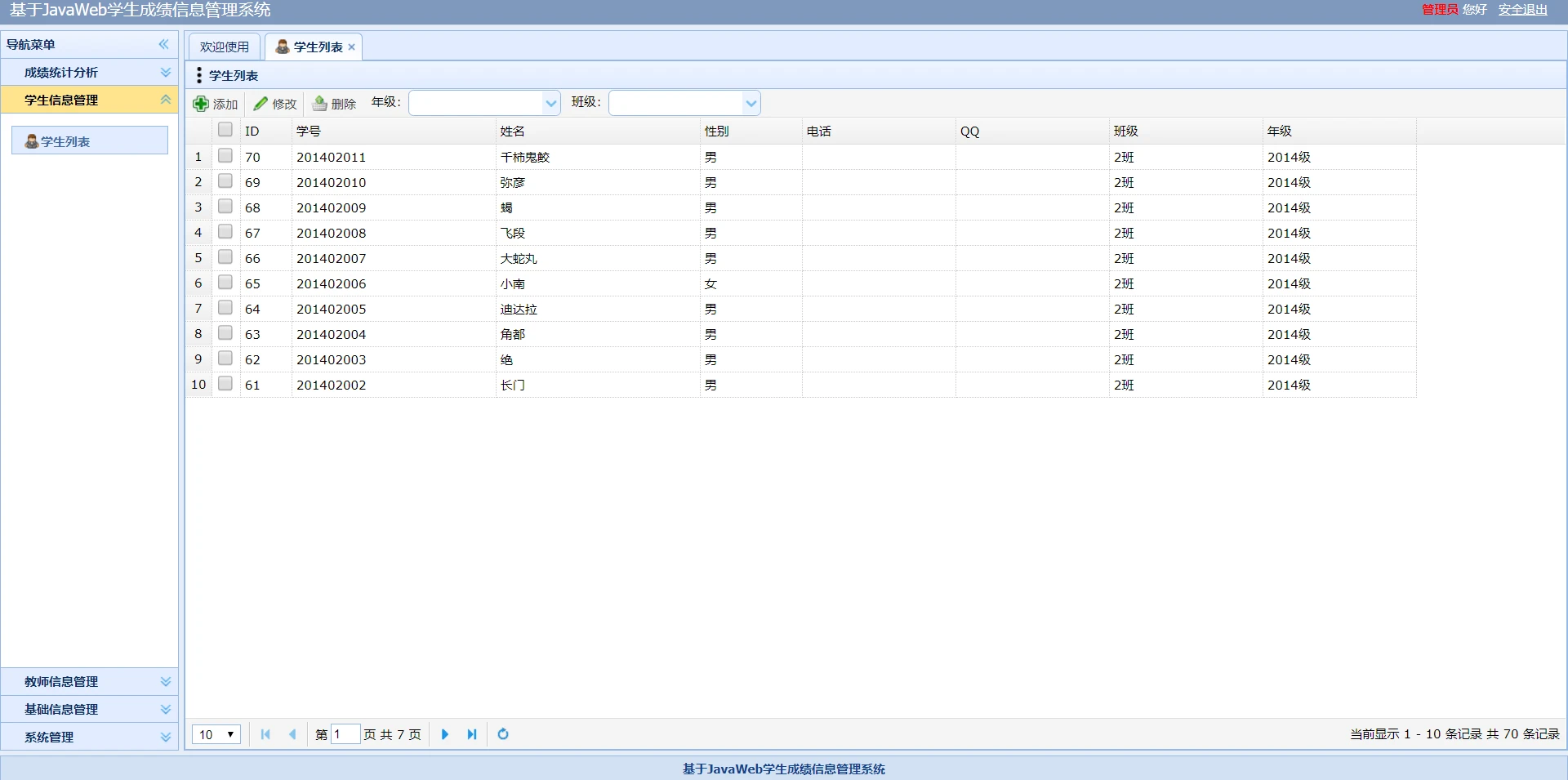Click the green Add student icon

[x=201, y=104]
